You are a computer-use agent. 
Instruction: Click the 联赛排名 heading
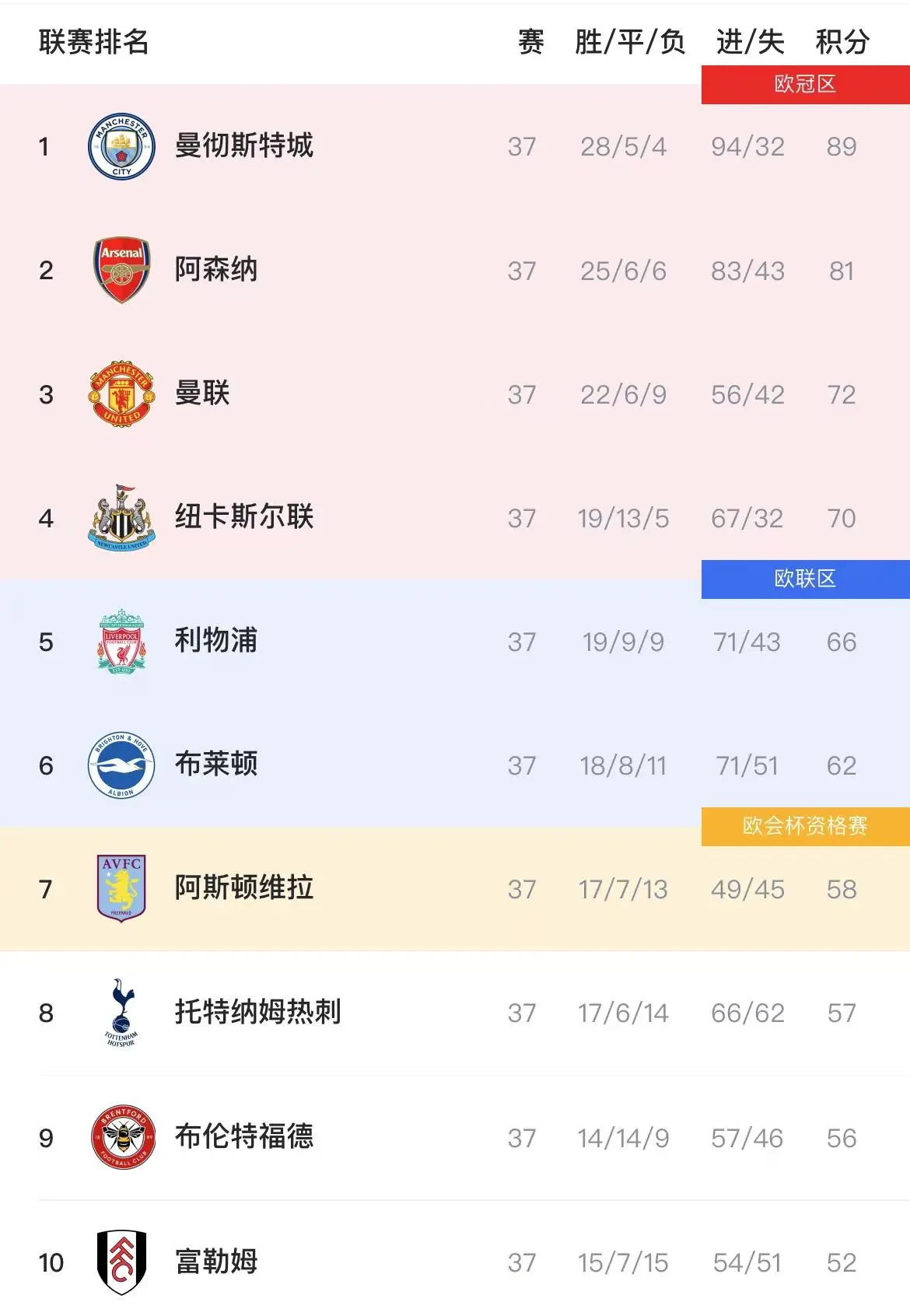93,42
